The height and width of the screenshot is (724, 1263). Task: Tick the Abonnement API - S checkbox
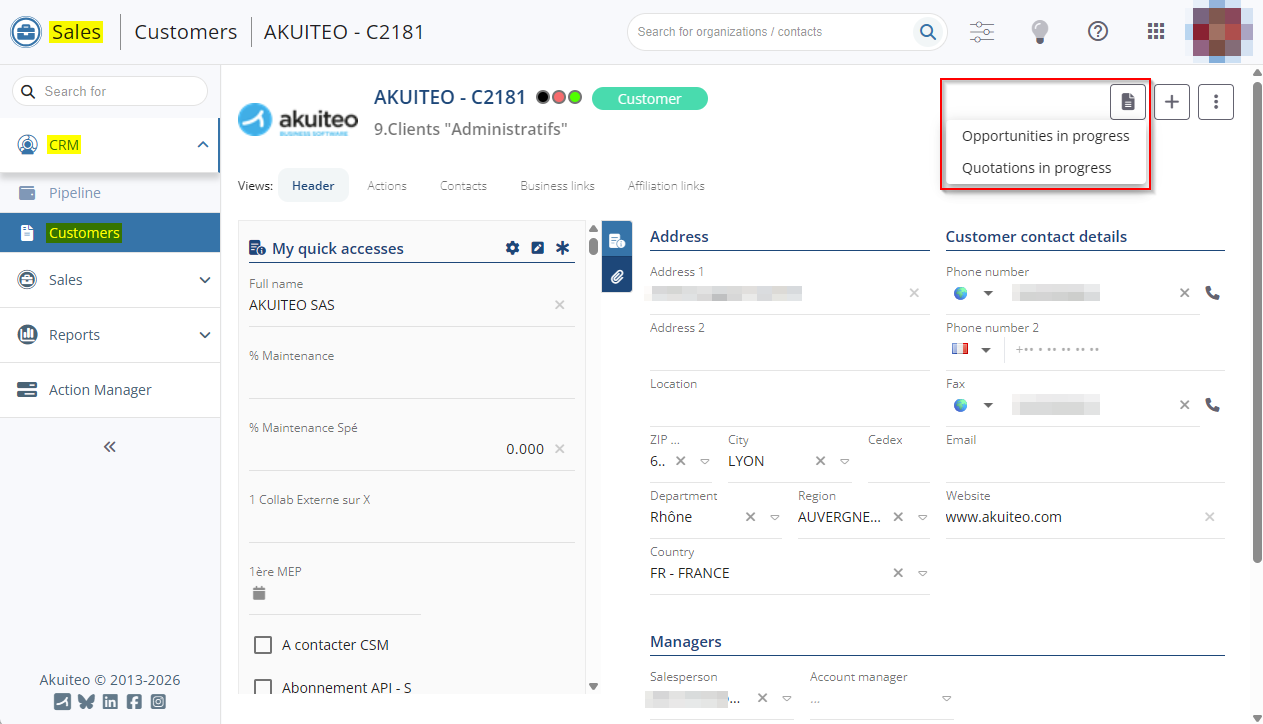pos(263,687)
